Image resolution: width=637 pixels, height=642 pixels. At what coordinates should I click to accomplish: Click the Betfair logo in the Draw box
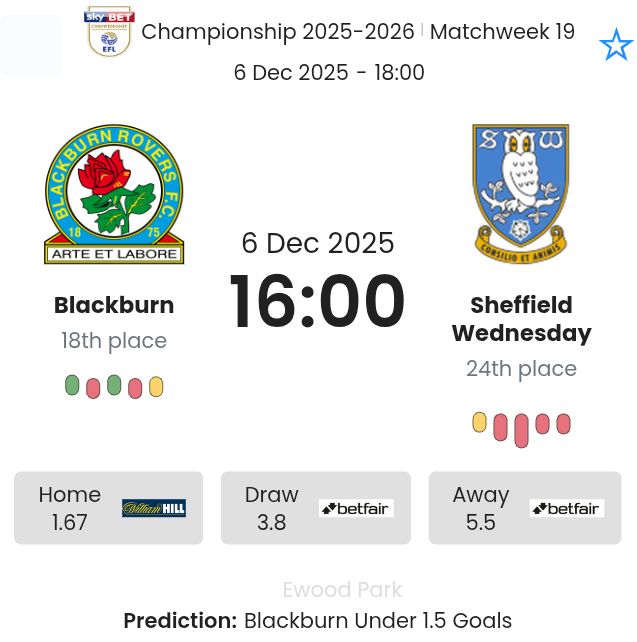[356, 508]
